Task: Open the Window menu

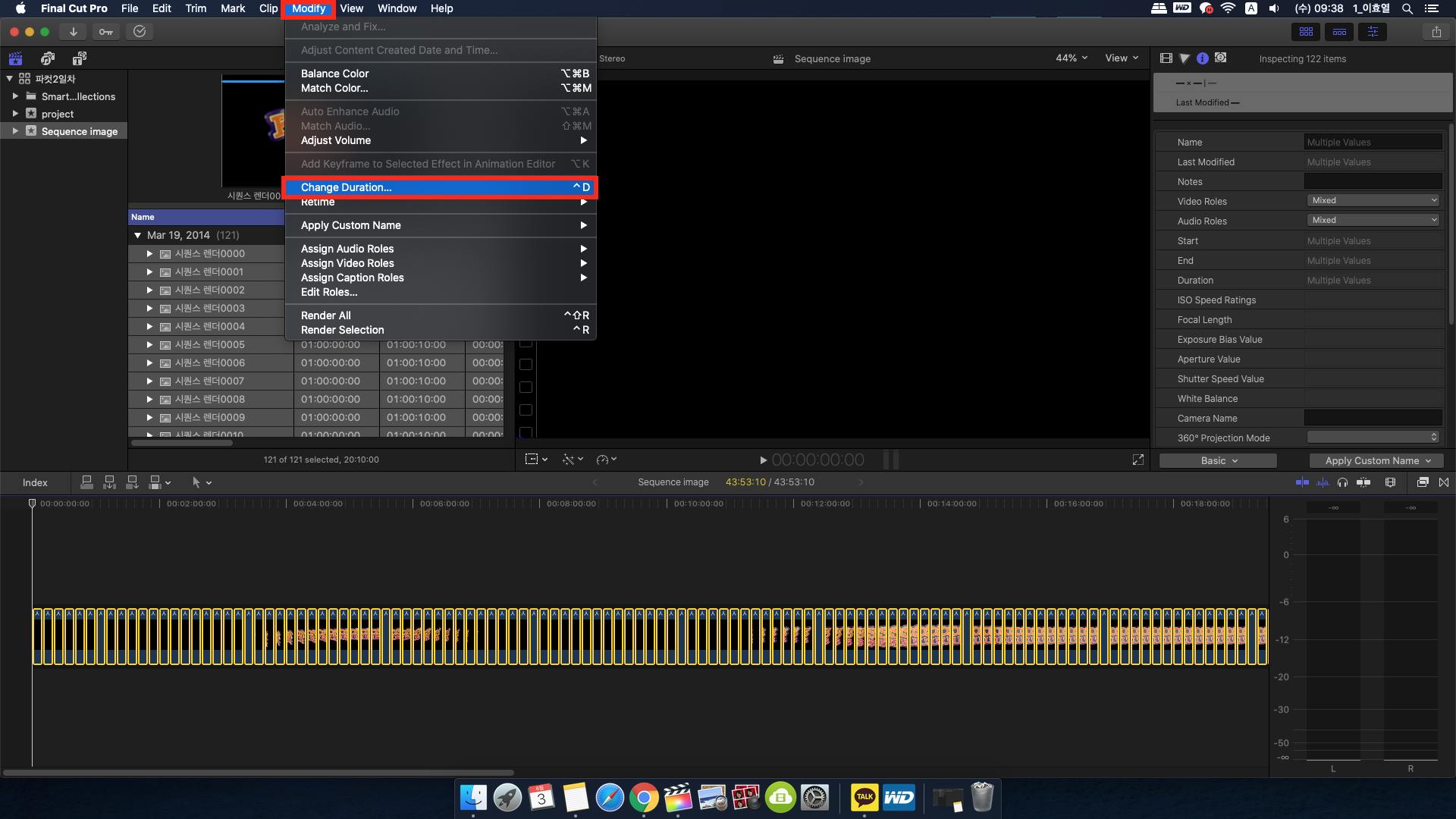Action: (397, 8)
